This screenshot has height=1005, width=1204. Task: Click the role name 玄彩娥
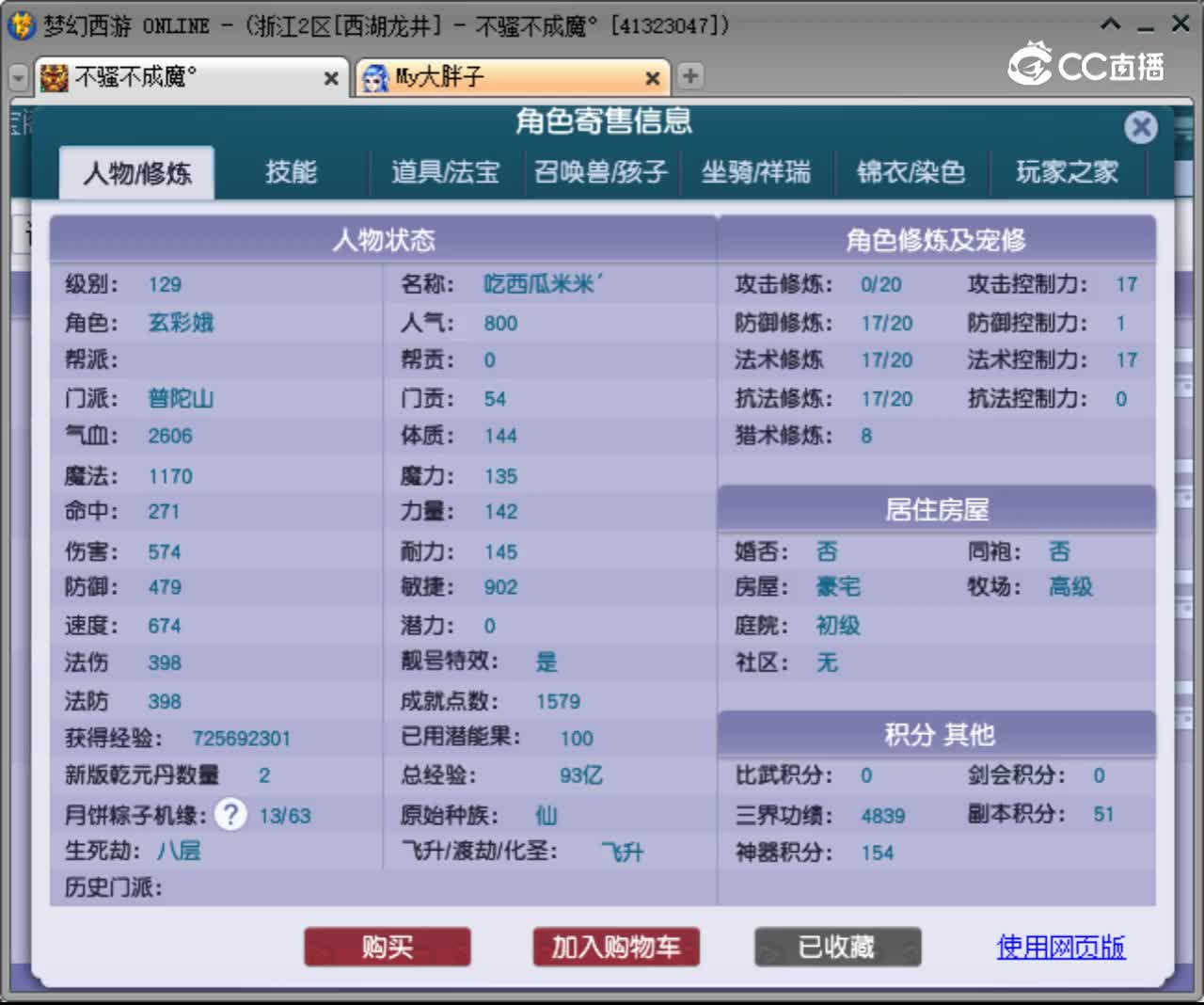click(x=181, y=323)
